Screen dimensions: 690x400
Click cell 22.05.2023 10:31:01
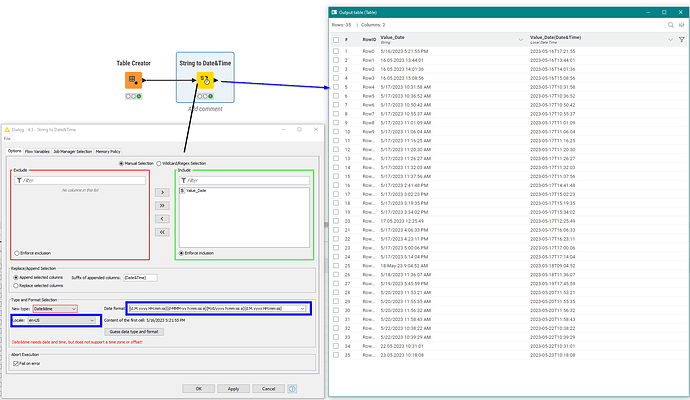point(402,346)
